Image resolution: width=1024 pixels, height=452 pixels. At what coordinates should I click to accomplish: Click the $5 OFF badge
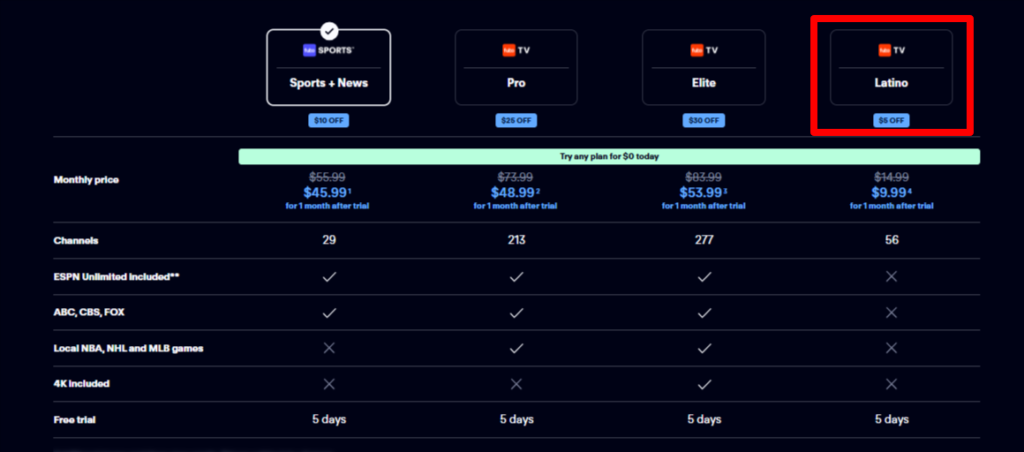(891, 120)
